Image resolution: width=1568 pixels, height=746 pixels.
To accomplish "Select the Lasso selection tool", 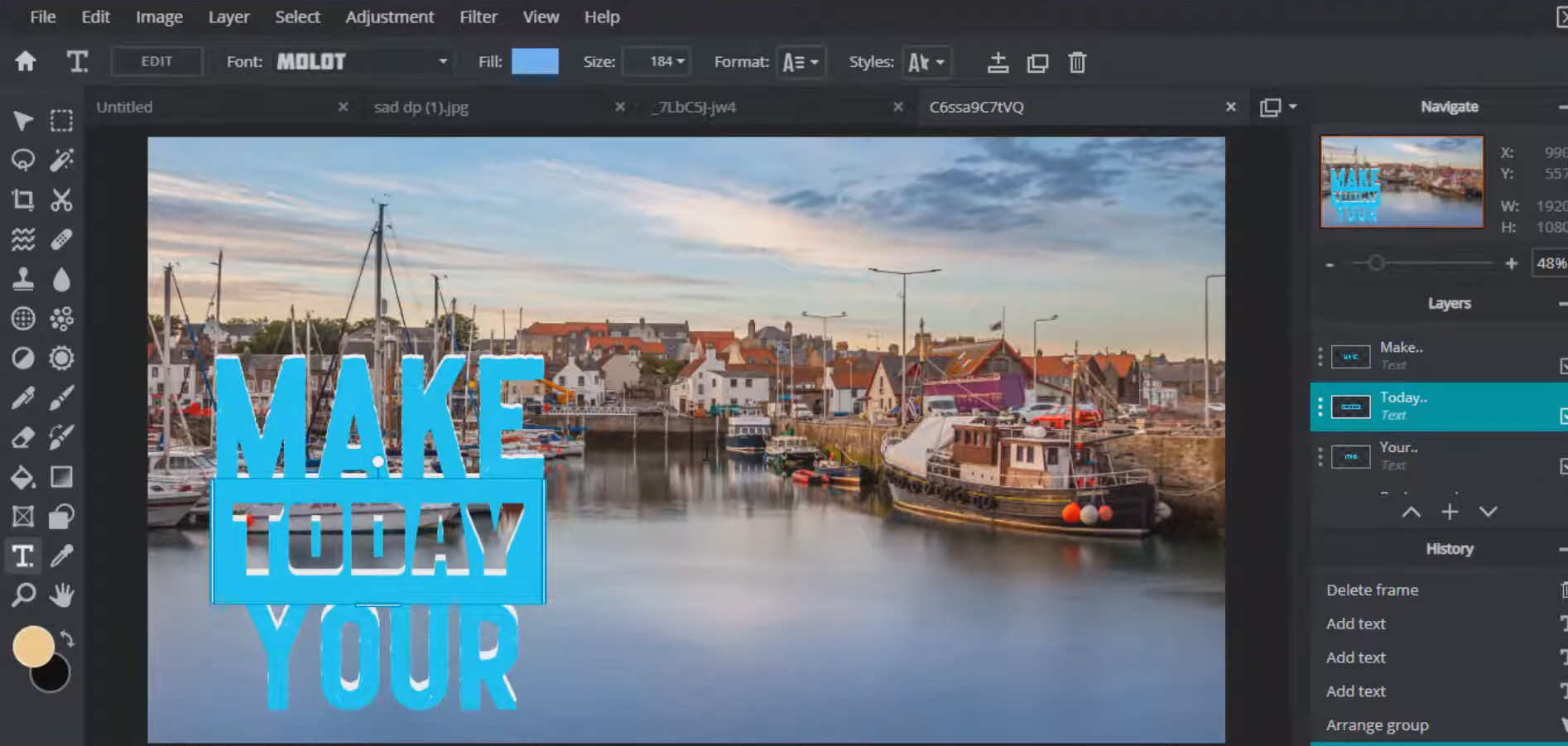I will point(23,160).
